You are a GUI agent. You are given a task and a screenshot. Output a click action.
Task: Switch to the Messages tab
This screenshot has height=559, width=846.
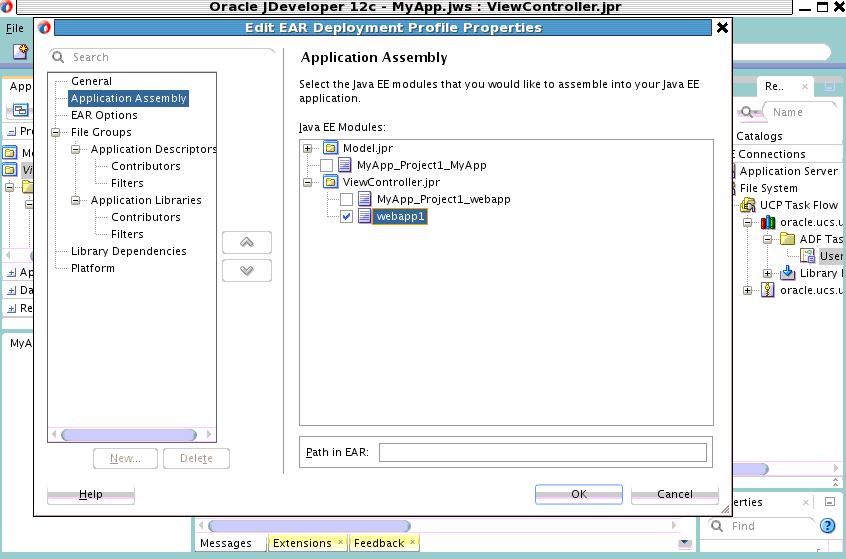(226, 543)
